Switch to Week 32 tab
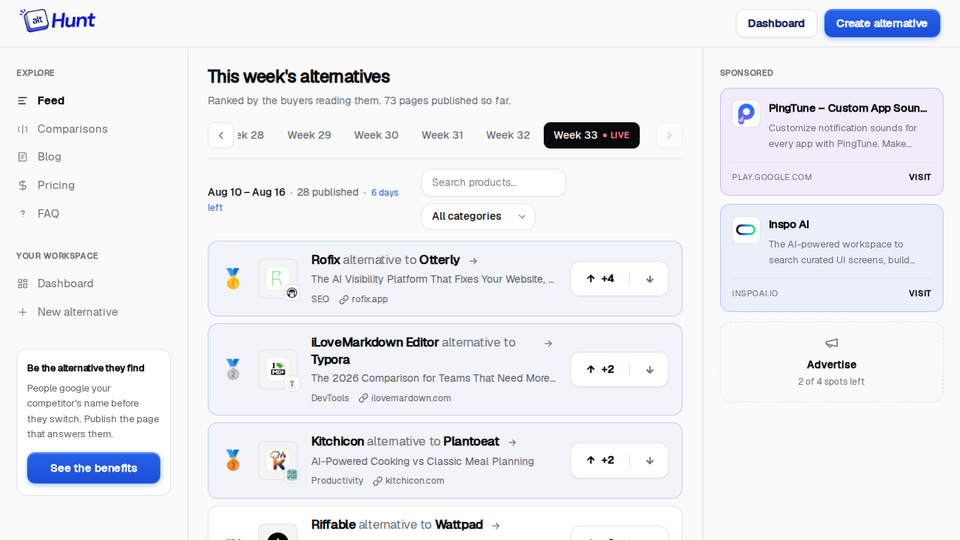This screenshot has height=540, width=960. click(508, 135)
